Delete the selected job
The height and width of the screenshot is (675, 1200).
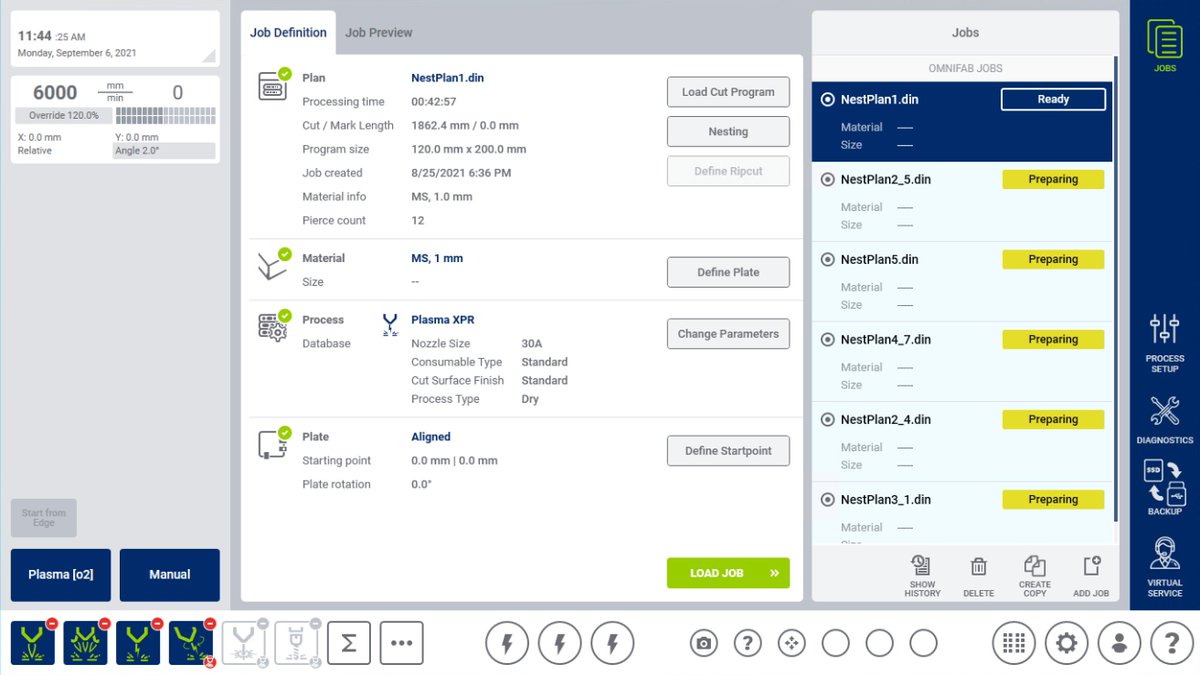point(978,576)
